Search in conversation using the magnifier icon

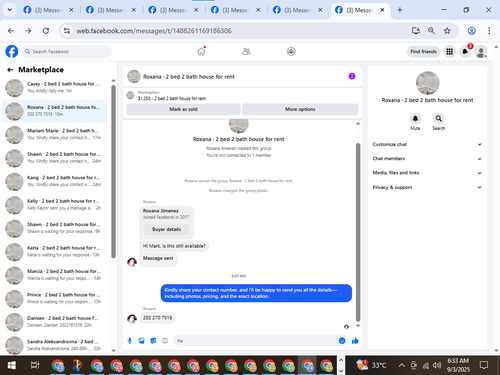[439, 118]
